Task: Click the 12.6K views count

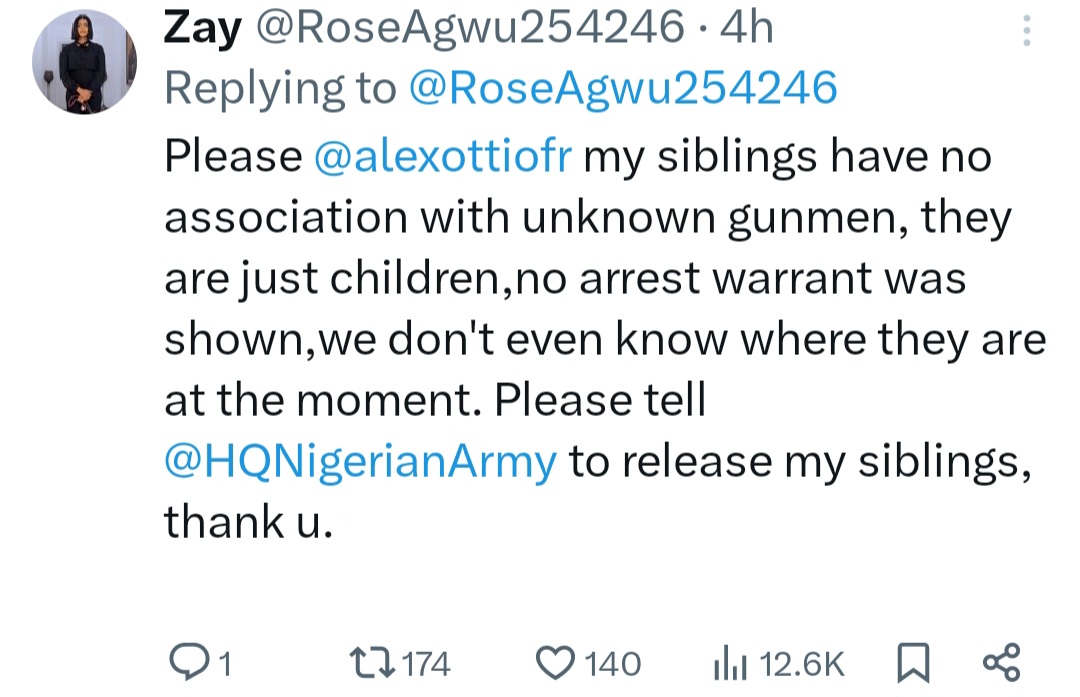Action: click(x=802, y=663)
